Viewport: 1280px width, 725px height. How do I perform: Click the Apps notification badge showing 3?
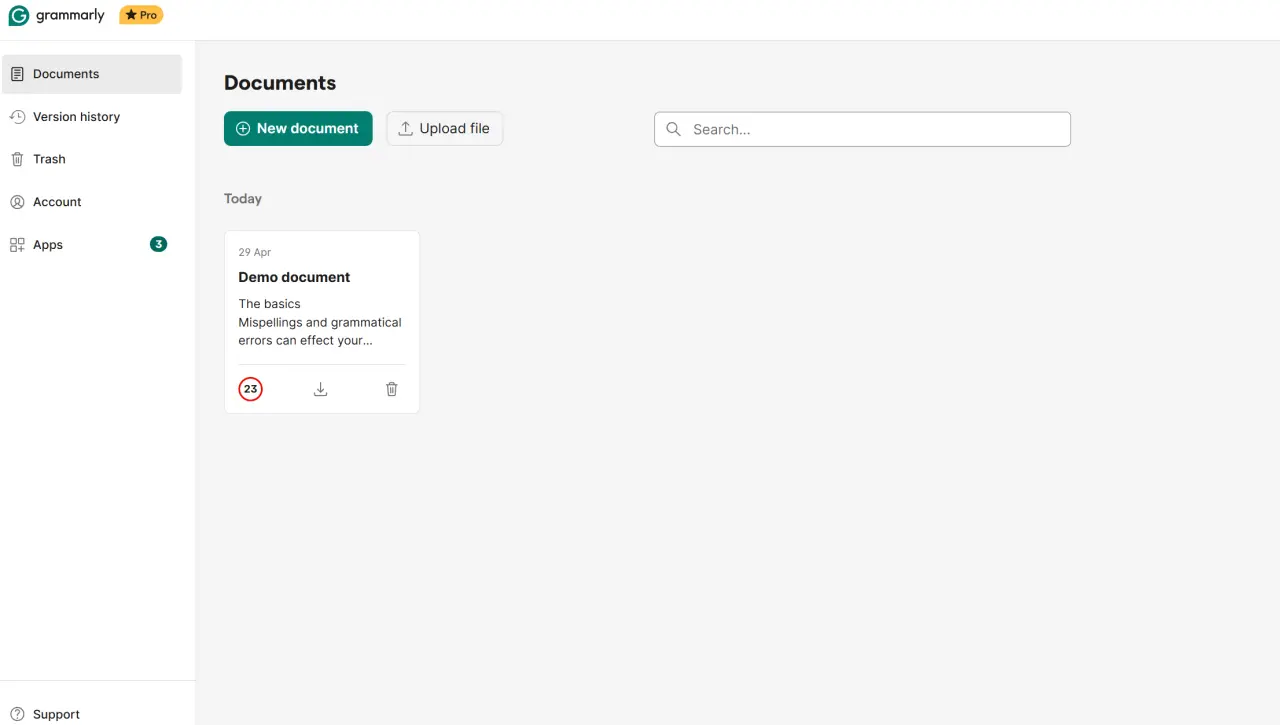158,244
